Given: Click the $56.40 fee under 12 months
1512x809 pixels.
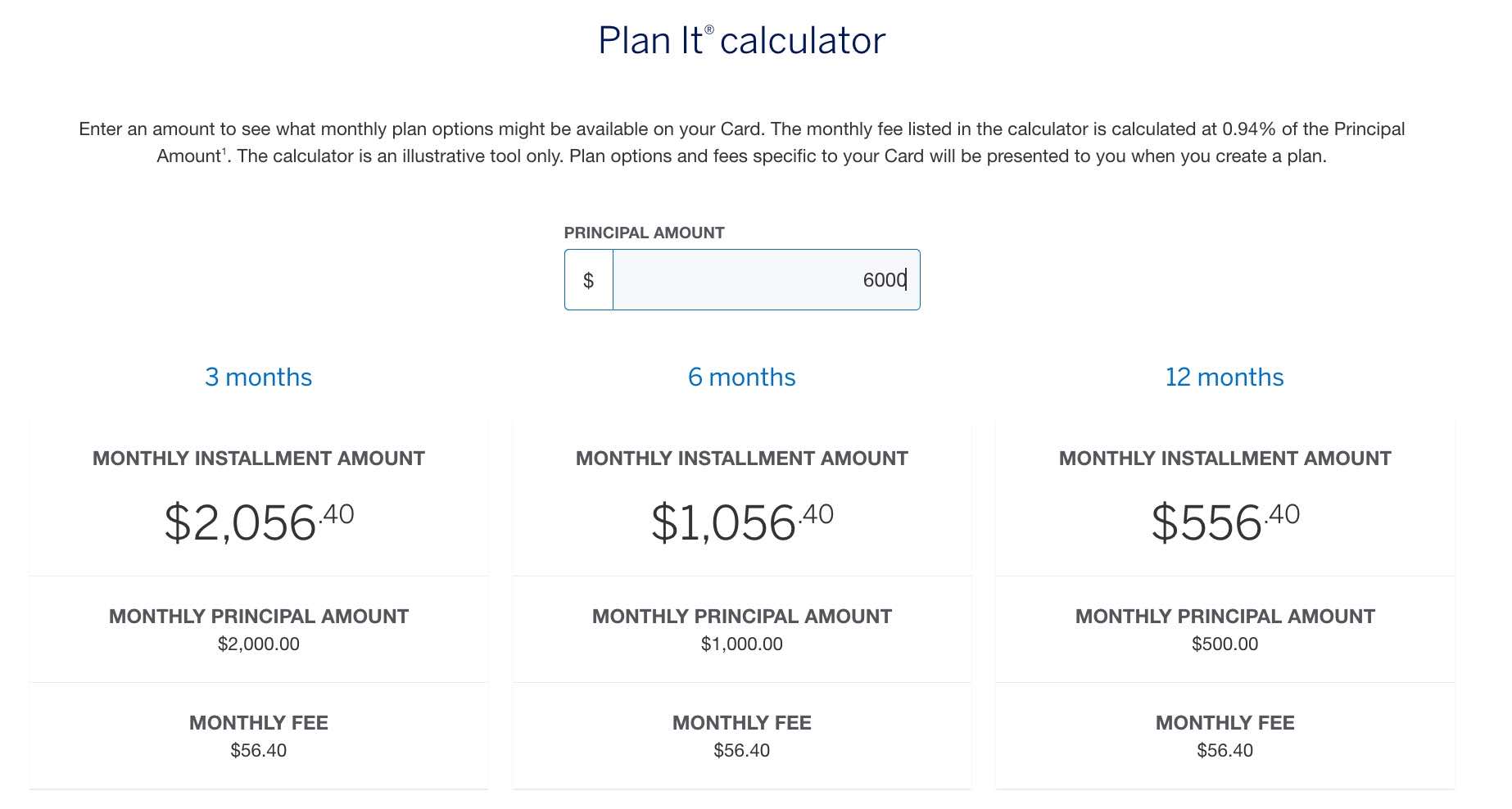Looking at the screenshot, I should click(x=1224, y=749).
